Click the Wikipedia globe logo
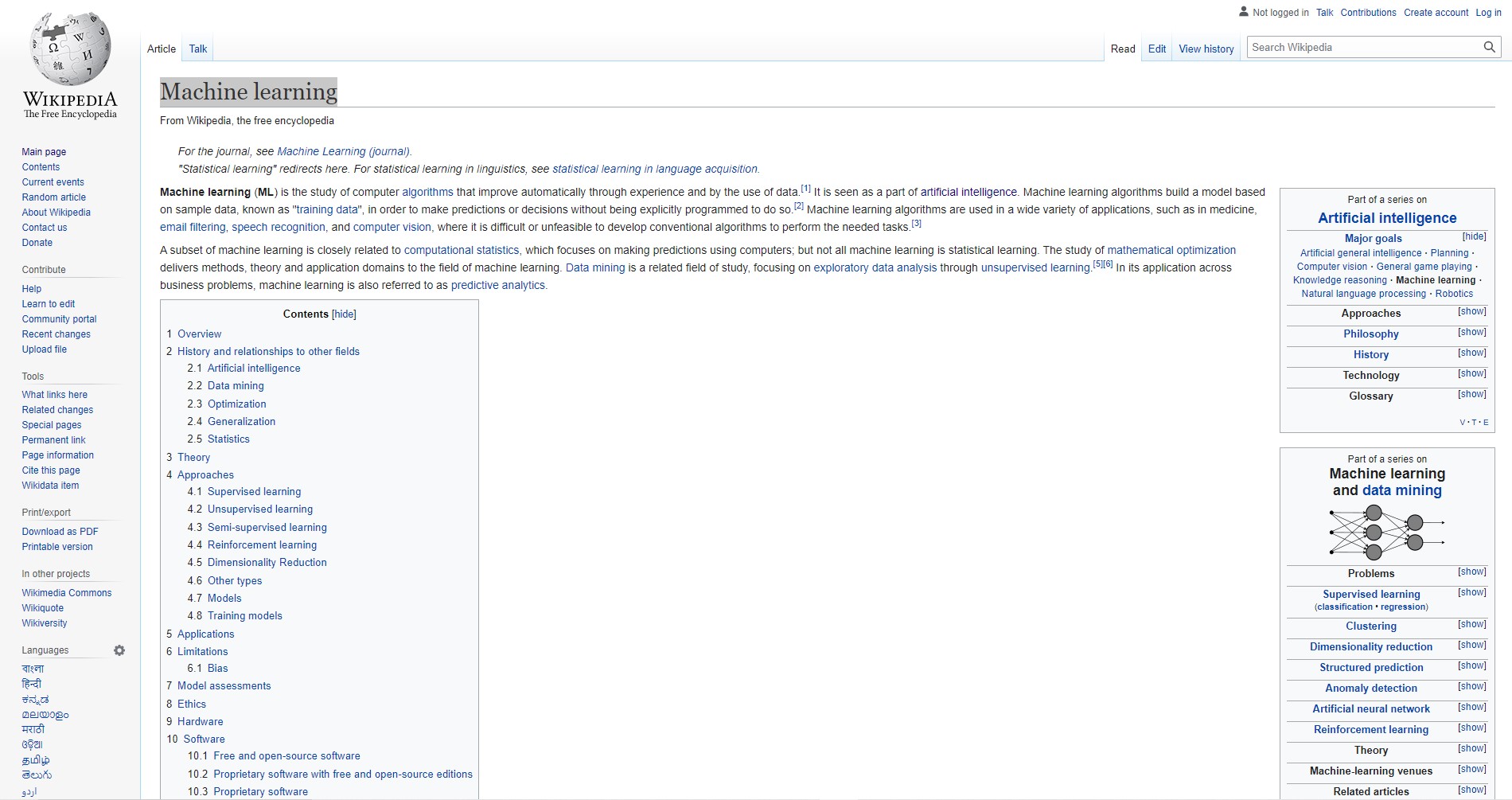This screenshot has width=1512, height=800. pyautogui.click(x=70, y=48)
